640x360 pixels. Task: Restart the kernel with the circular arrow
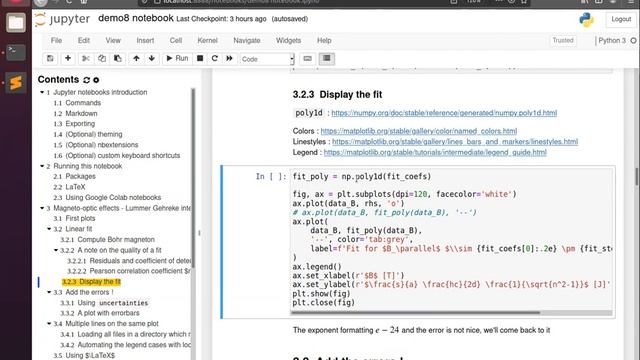[x=215, y=58]
